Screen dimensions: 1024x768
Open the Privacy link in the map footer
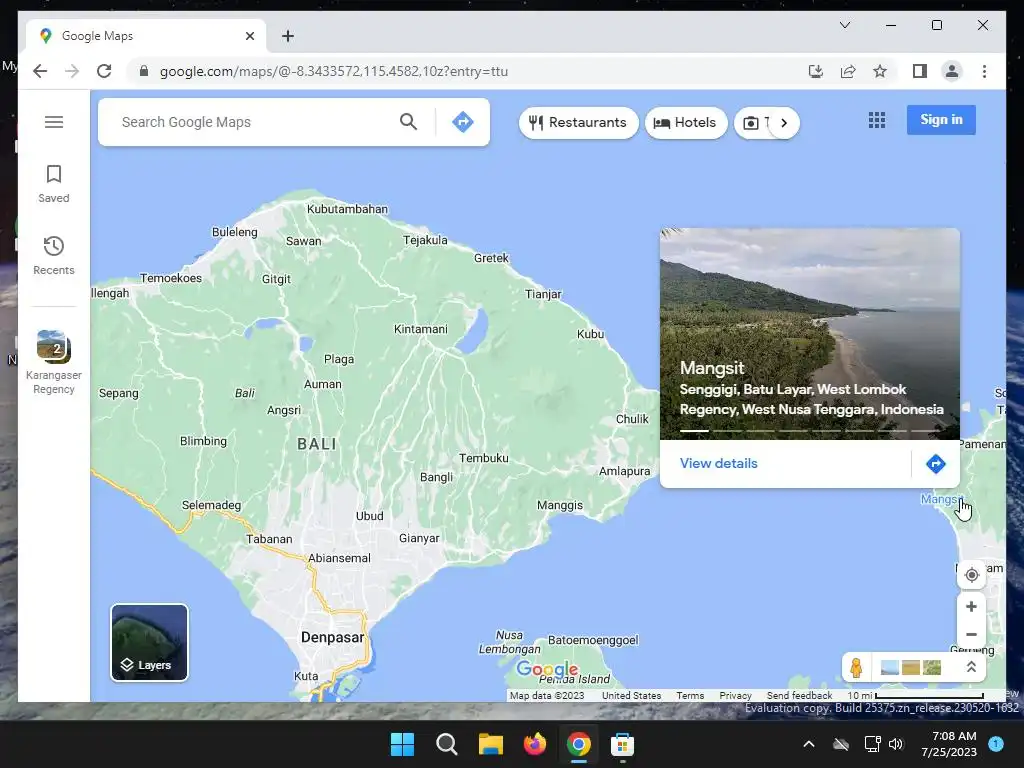click(735, 696)
